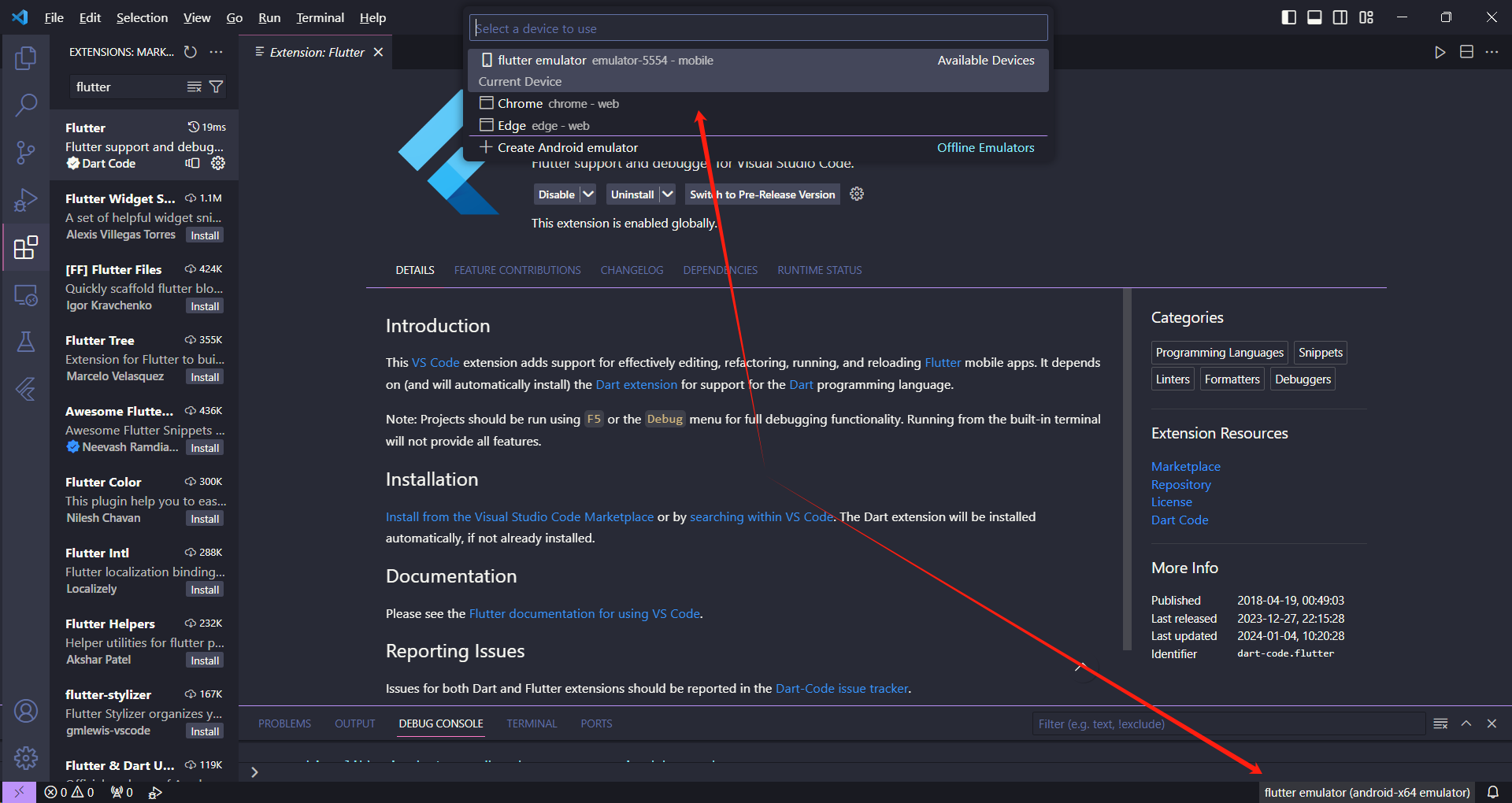
Task: Expand the Disable dropdown arrow
Action: [x=588, y=194]
